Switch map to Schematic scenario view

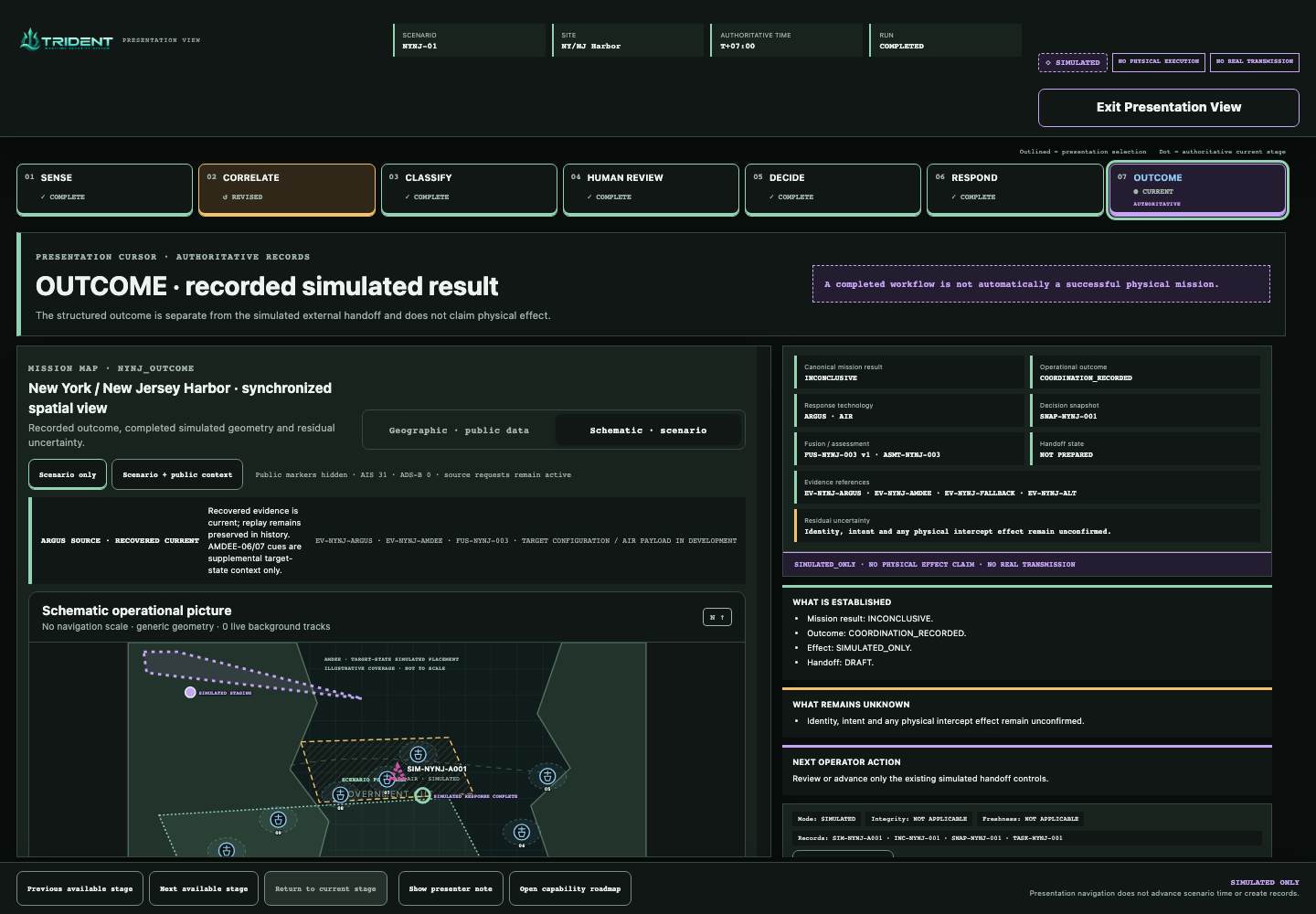pyautogui.click(x=648, y=430)
